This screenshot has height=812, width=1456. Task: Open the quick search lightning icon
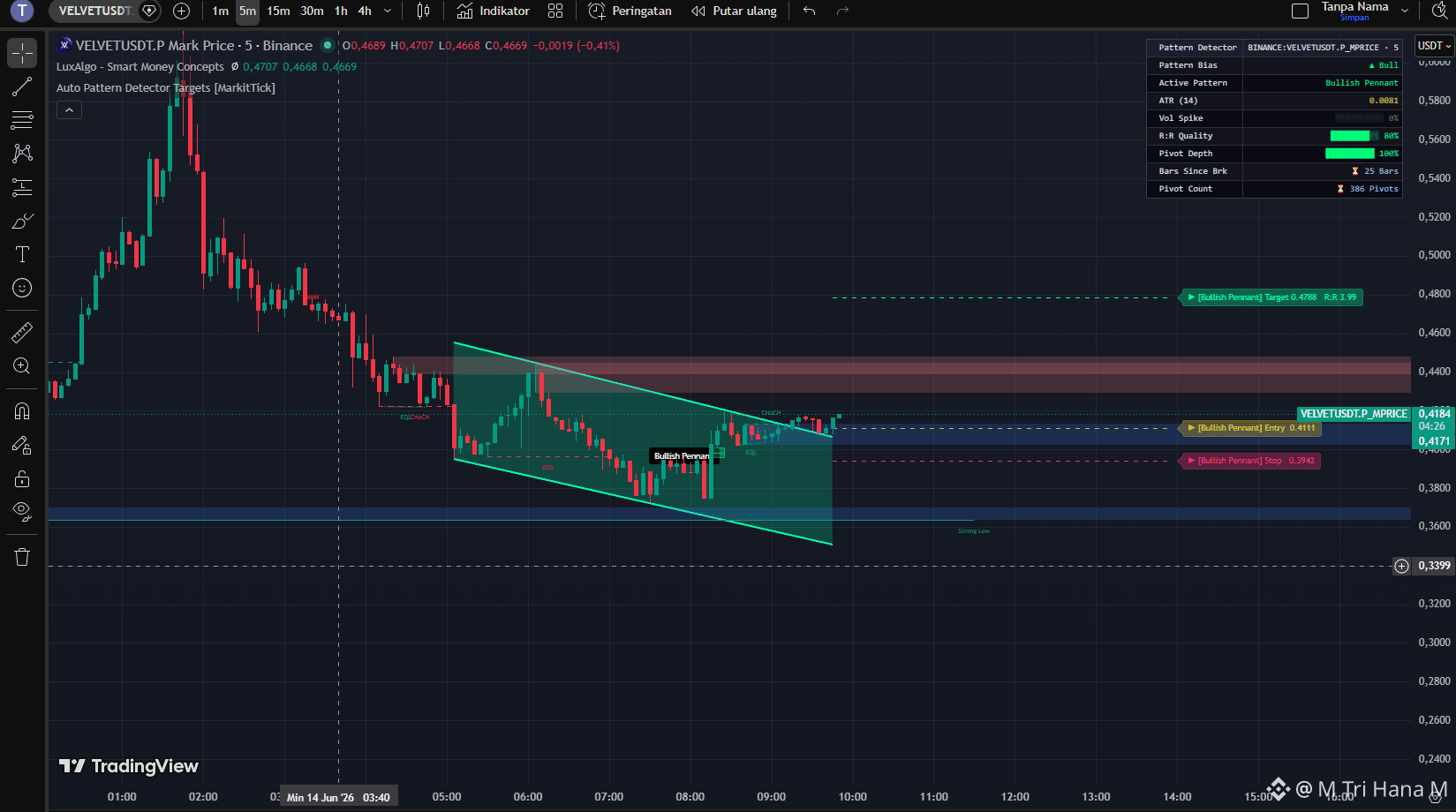(1439, 11)
